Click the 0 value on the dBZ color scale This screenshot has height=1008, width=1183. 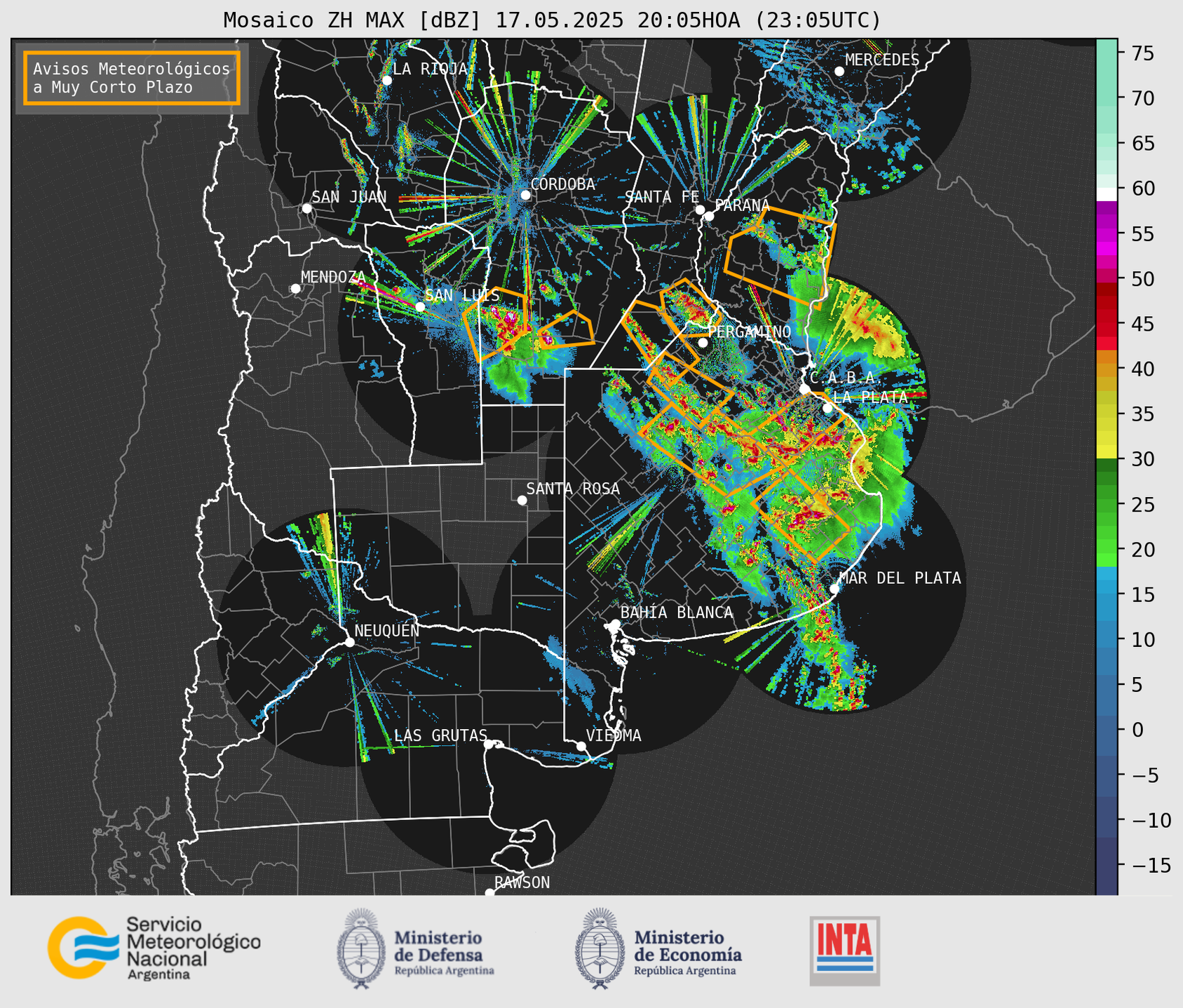click(1137, 730)
